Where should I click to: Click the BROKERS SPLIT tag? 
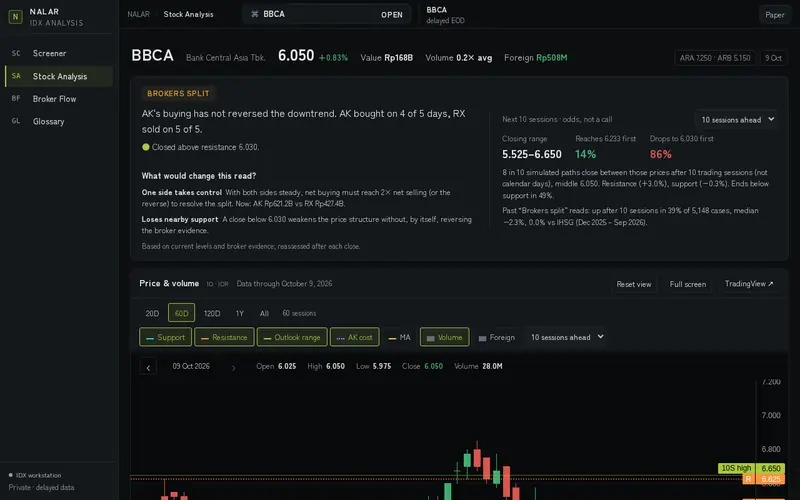(x=178, y=93)
